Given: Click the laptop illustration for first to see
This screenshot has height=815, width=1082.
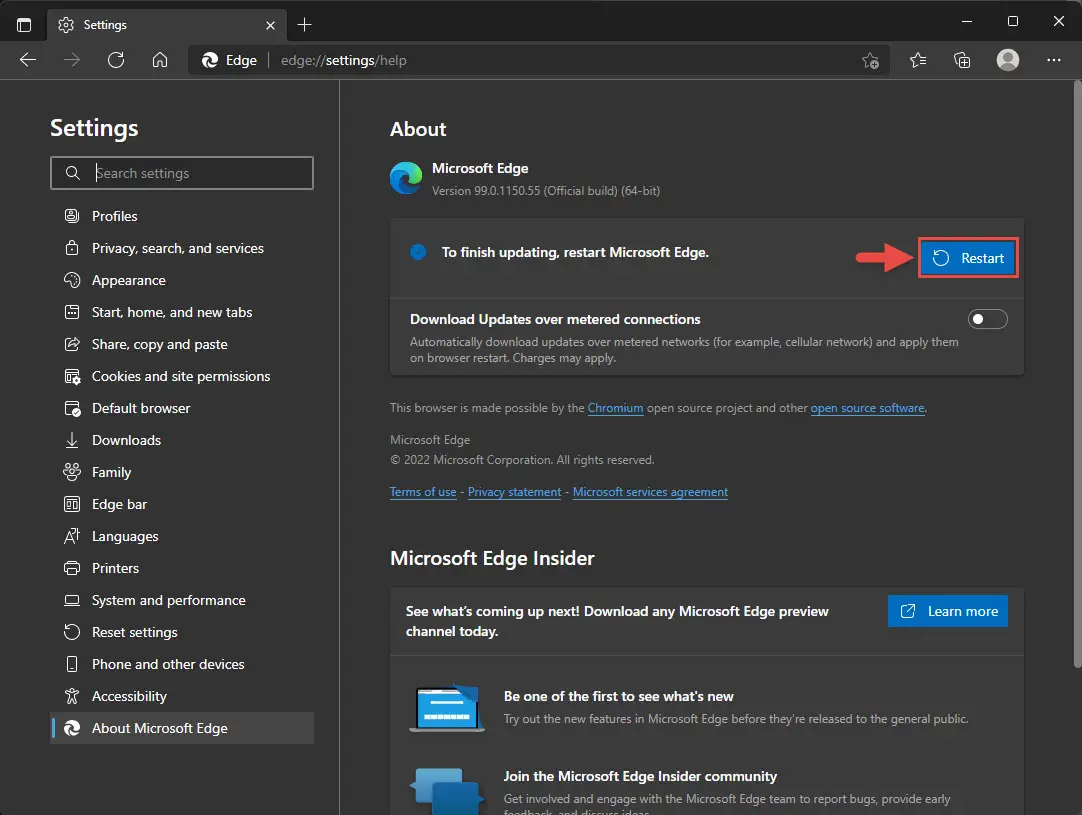Looking at the screenshot, I should point(446,708).
